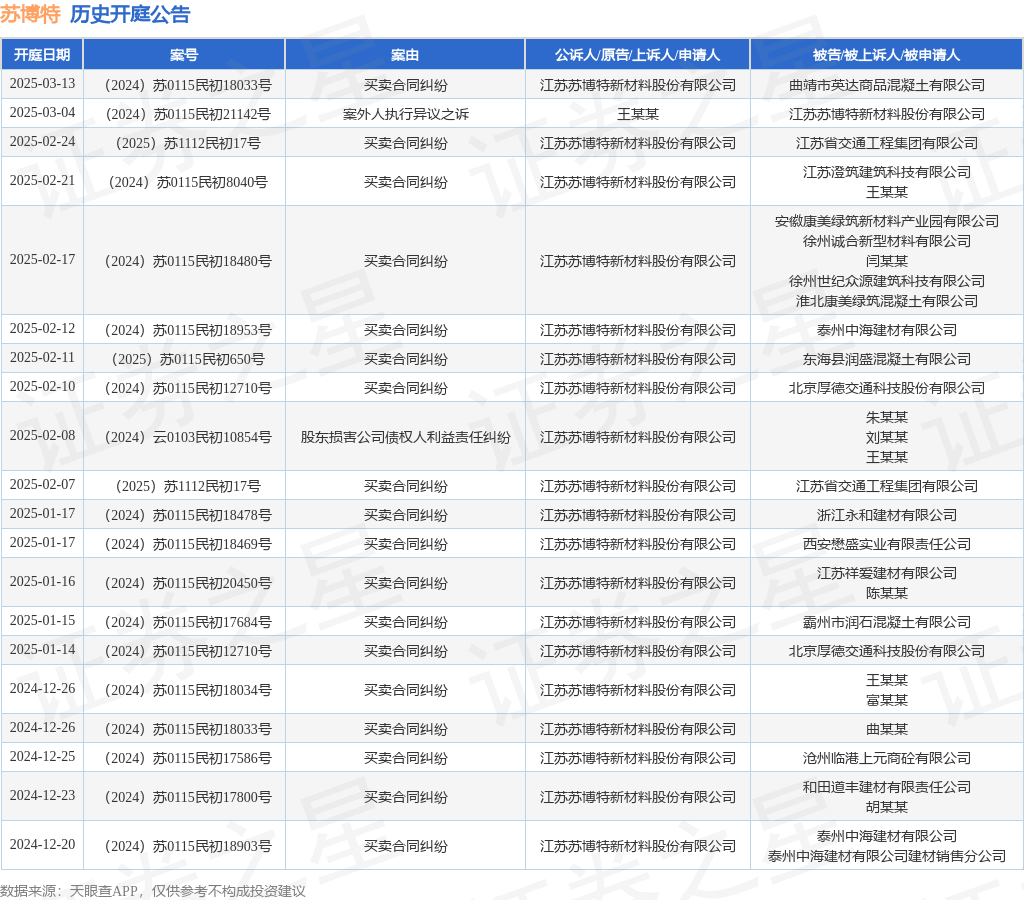Click defendant 霸州市润石混凝土有限公司
Screen dimensions: 1024x900
pyautogui.click(x=887, y=622)
